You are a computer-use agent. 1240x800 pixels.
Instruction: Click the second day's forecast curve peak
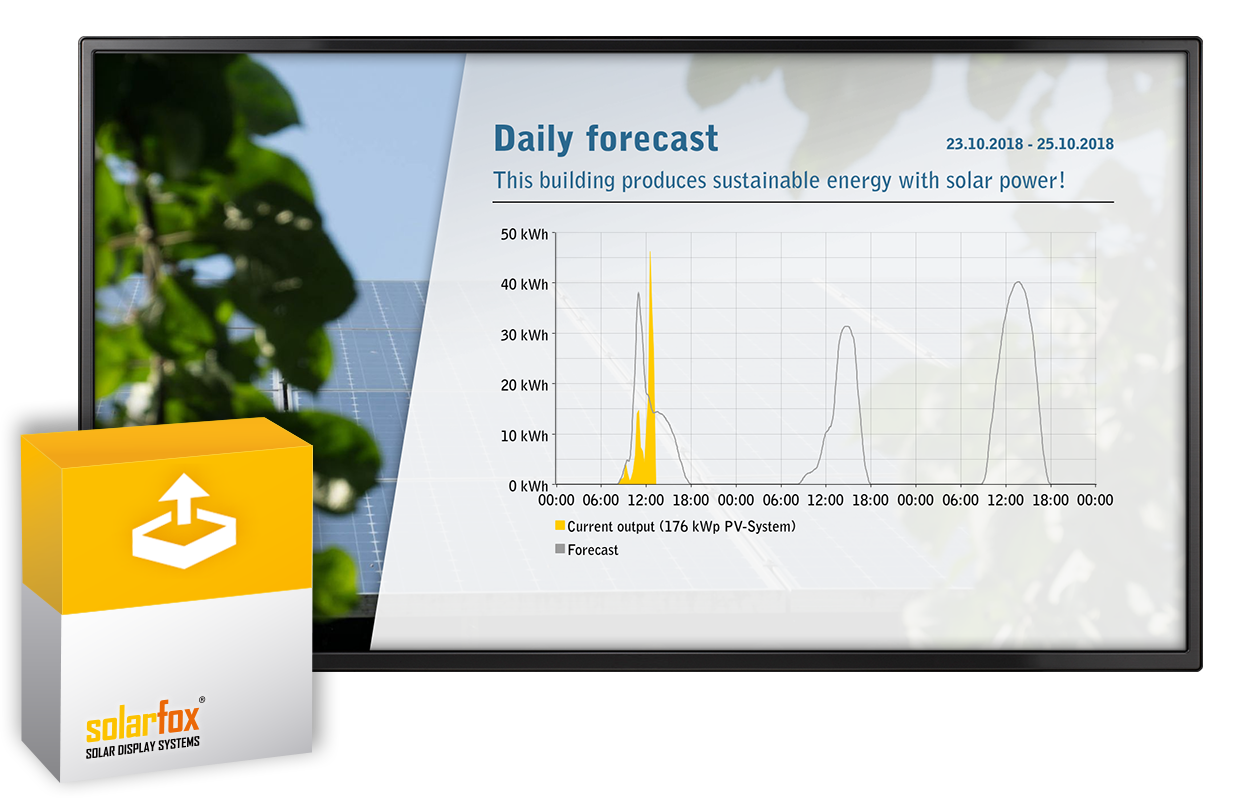(x=847, y=327)
